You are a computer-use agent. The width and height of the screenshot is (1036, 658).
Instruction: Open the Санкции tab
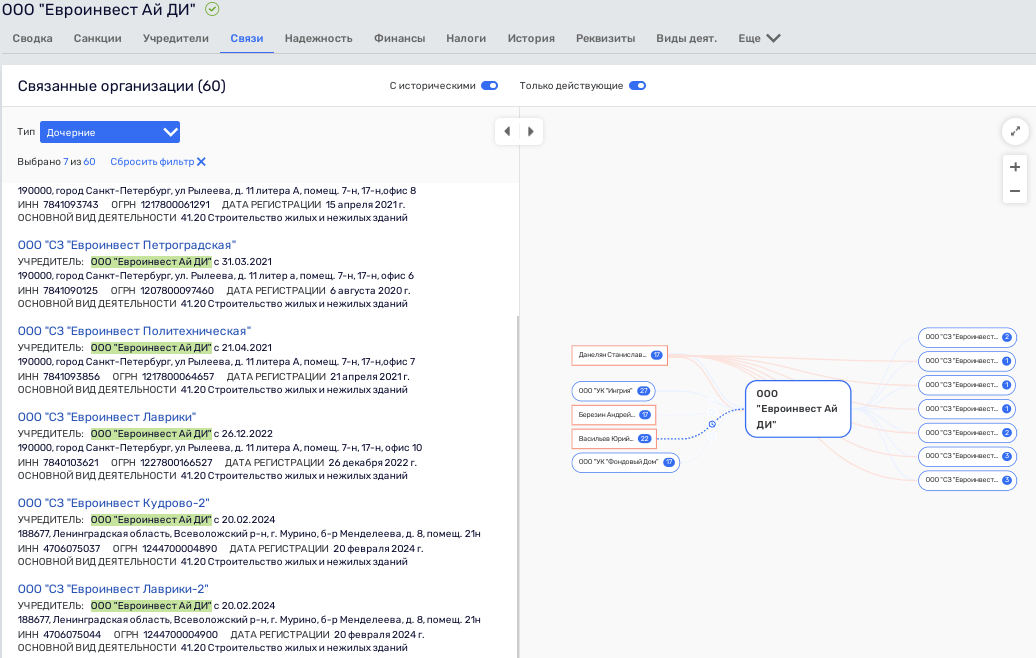tap(98, 38)
